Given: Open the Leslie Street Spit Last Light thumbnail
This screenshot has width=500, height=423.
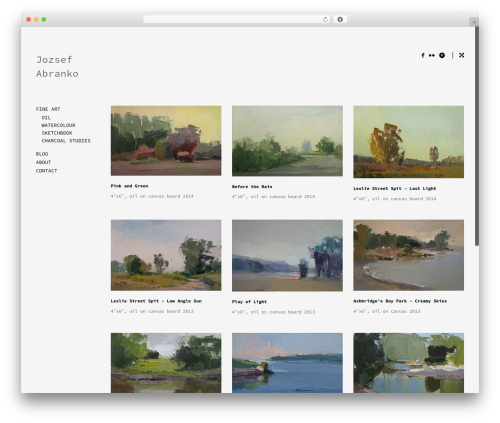Looking at the screenshot, I should click(409, 142).
